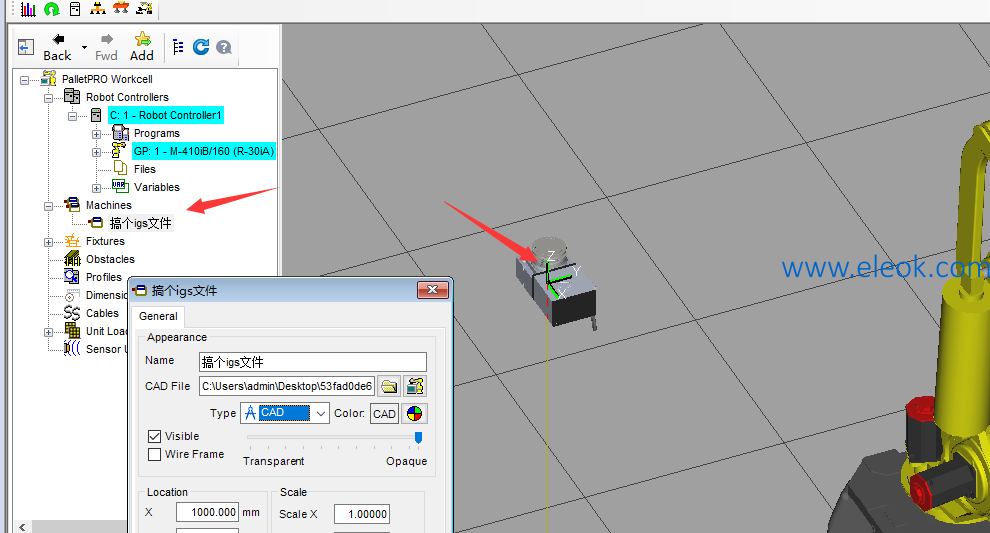Screen dimensions: 990x533
Task: Select the 搞个igs文件 machine in tree
Action: [140, 223]
